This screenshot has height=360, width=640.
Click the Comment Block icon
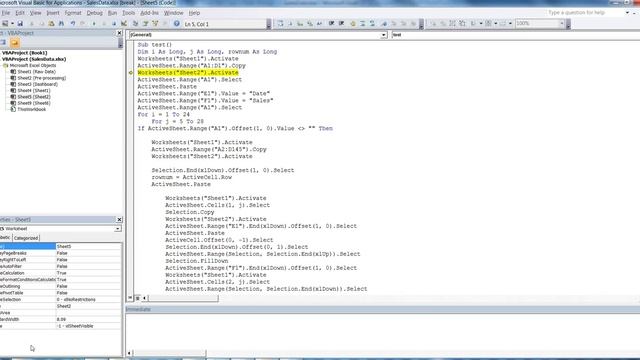[x=362, y=24]
